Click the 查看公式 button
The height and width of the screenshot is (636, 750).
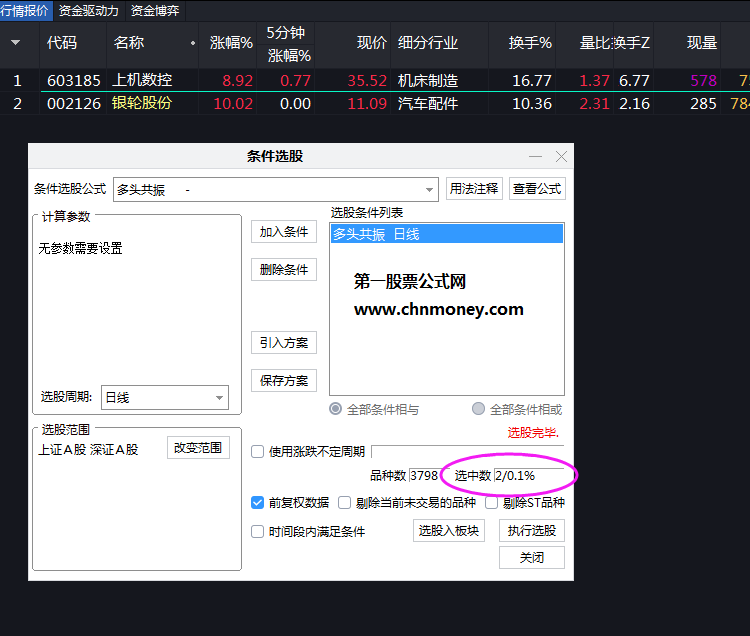pyautogui.click(x=537, y=188)
